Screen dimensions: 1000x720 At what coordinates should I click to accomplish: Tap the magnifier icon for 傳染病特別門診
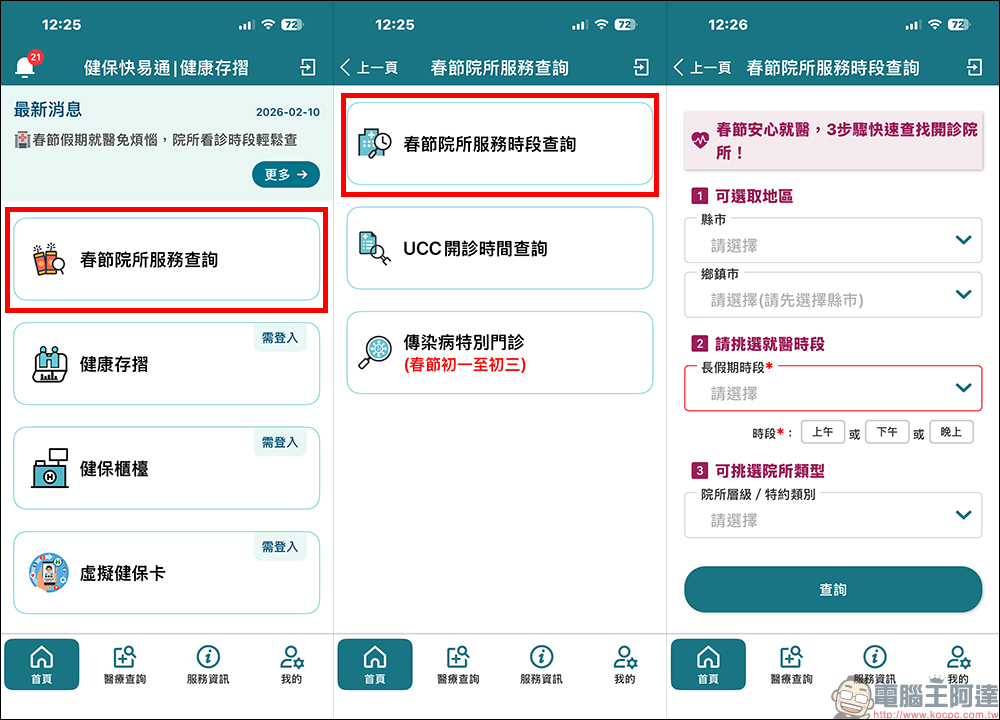coord(377,352)
